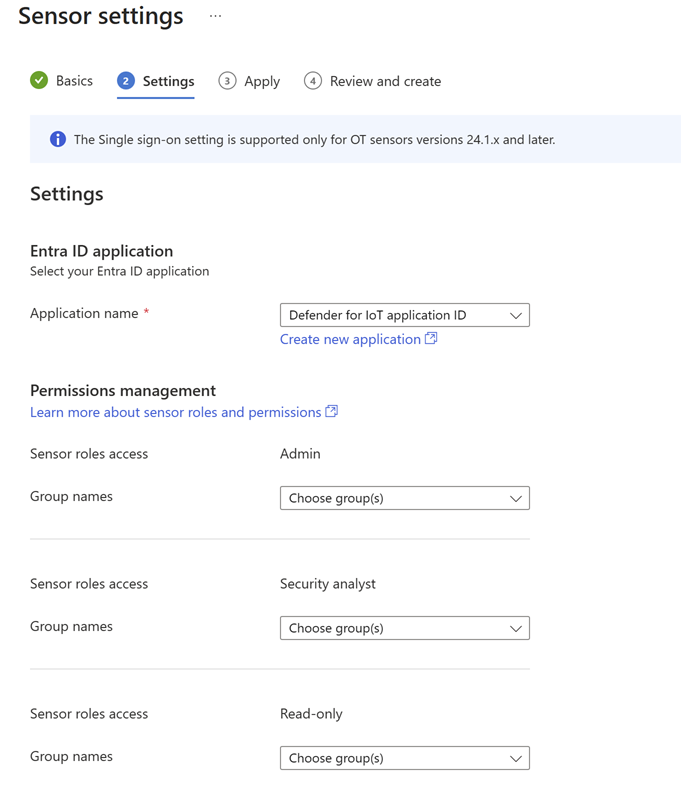The image size is (681, 797).
Task: Click external link icon after sensor roles link
Action: pos(331,411)
